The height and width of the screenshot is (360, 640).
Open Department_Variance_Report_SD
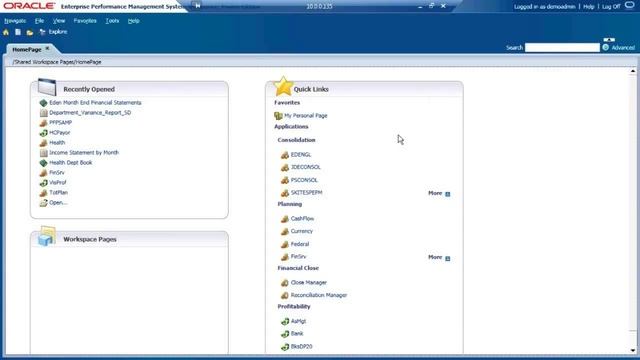90,113
